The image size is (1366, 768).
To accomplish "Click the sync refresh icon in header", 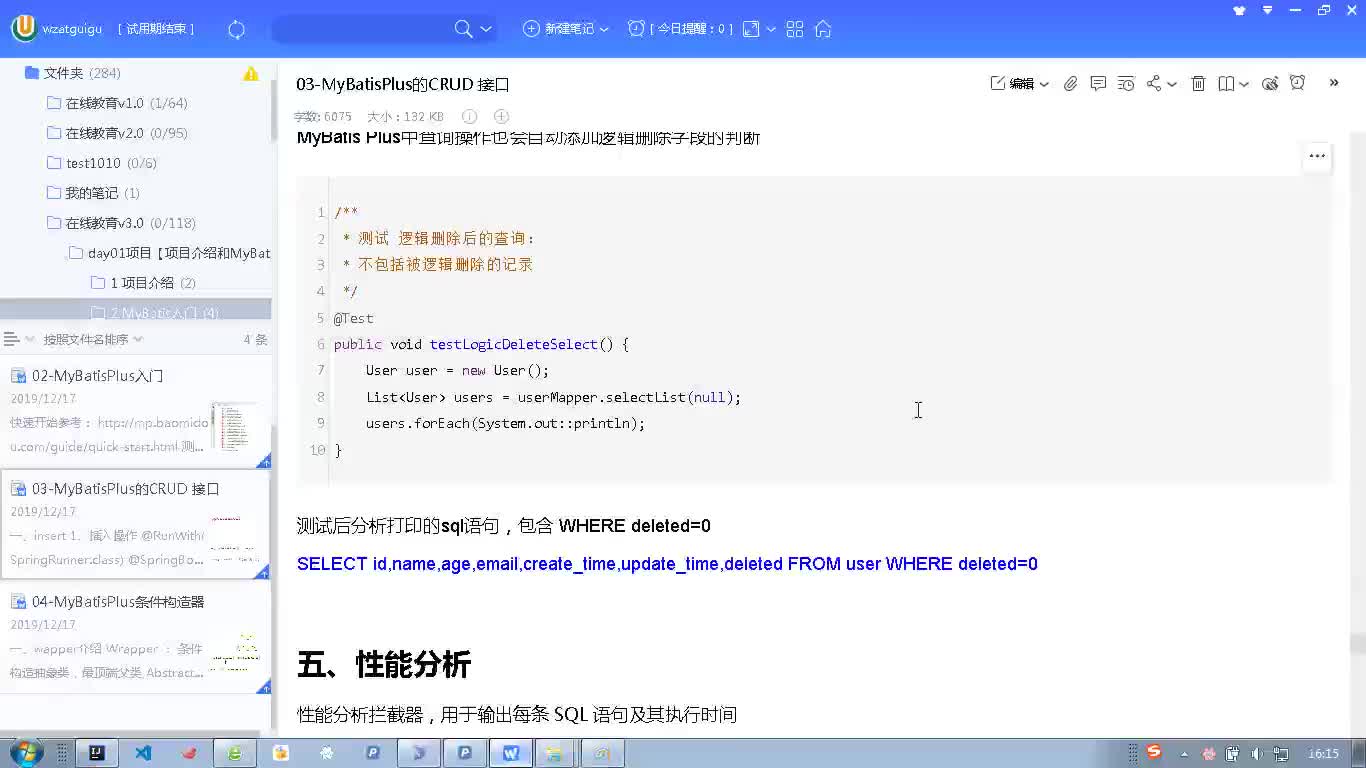I will (x=237, y=29).
